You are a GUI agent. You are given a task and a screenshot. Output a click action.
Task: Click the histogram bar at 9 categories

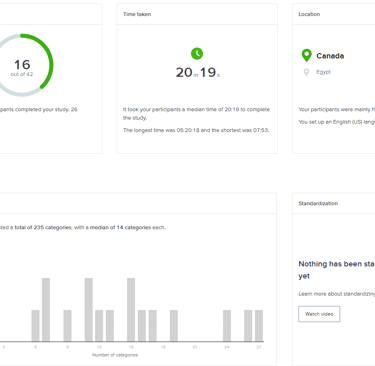(67, 326)
